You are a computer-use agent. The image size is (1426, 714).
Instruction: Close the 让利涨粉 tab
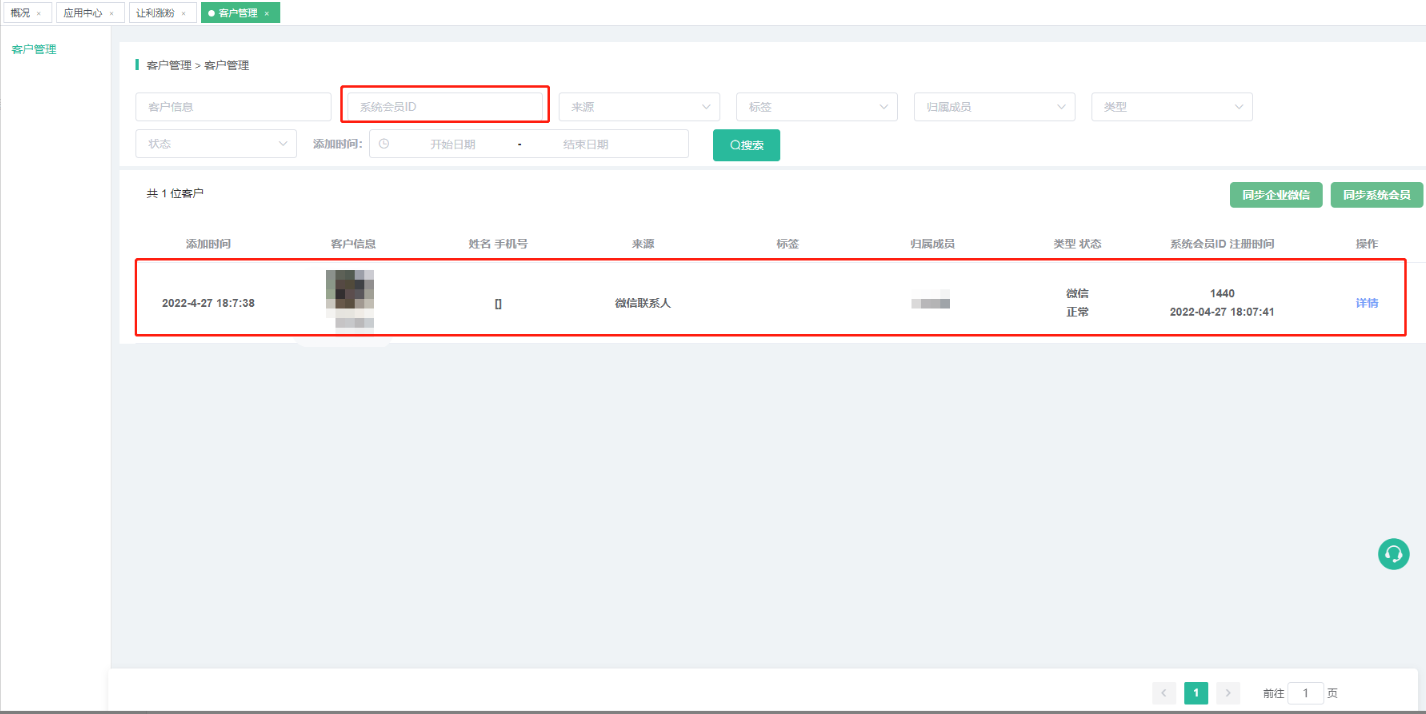click(x=183, y=14)
